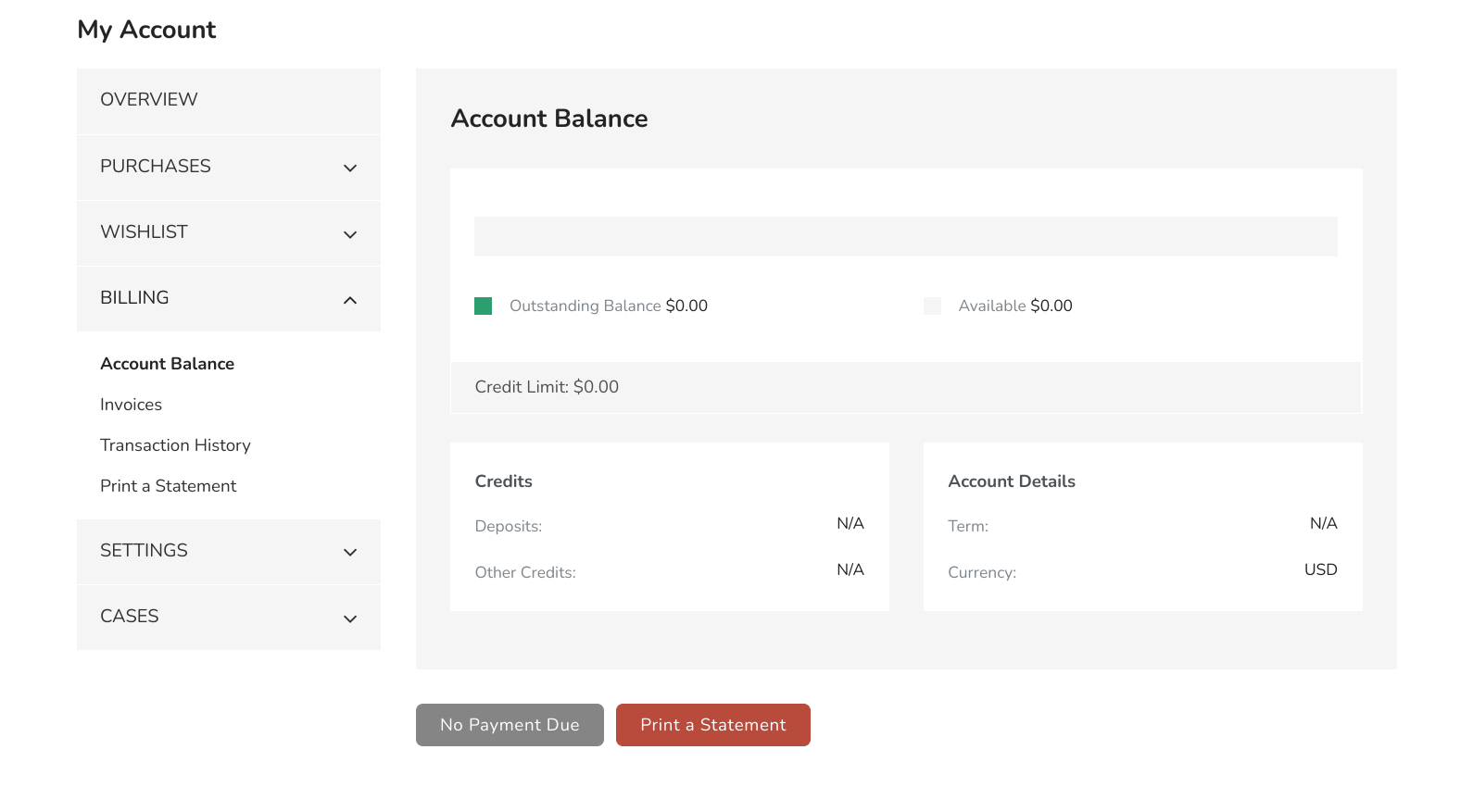The width and height of the screenshot is (1473, 812).
Task: Open the Invoices link
Action: click(131, 405)
